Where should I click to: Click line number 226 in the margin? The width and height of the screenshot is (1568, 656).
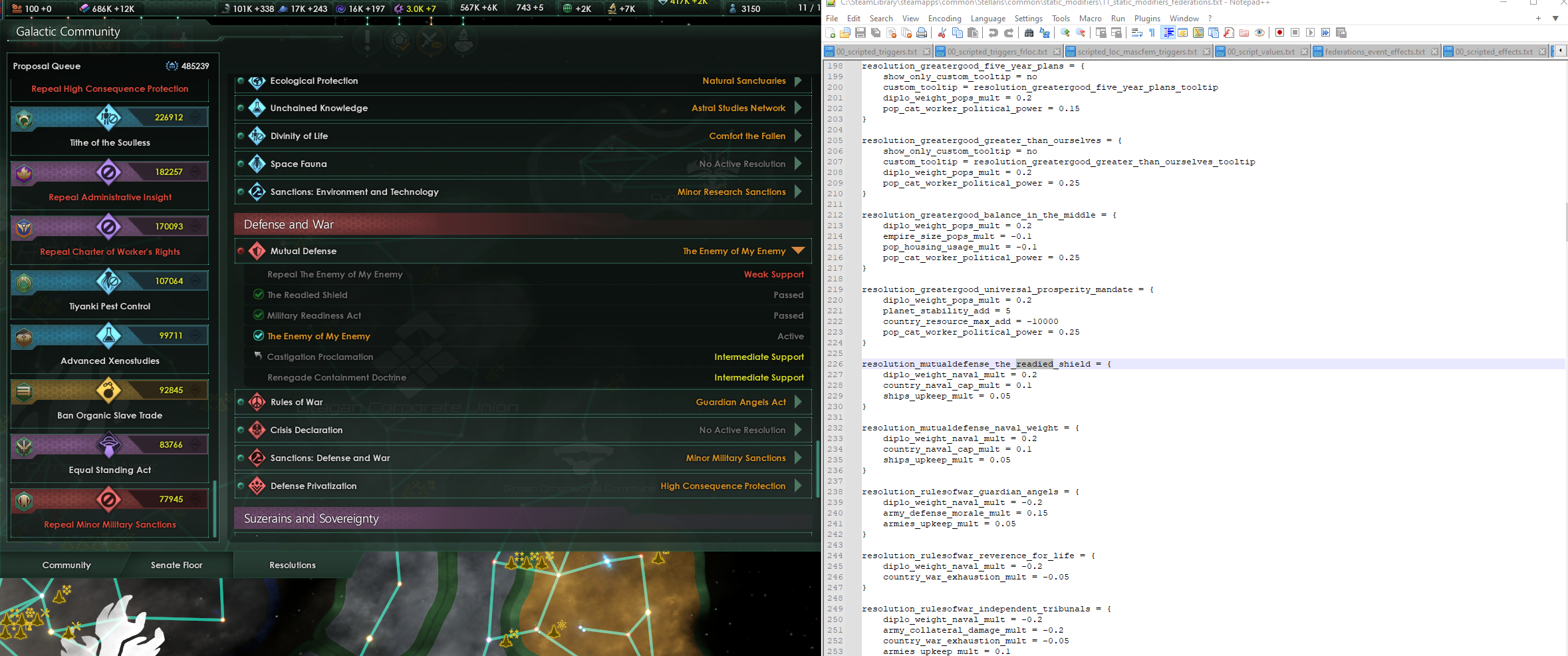[x=835, y=364]
